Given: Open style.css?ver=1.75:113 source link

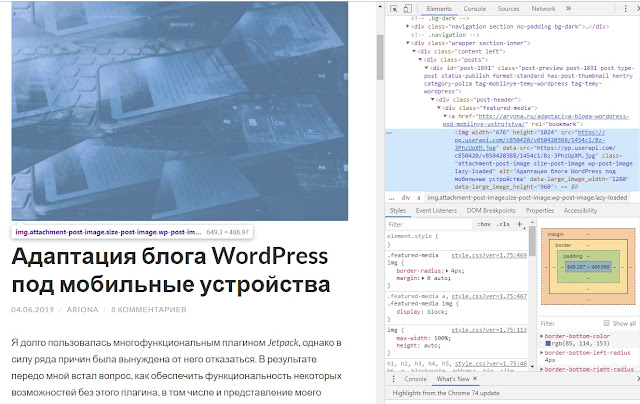Looking at the screenshot, I should coord(489,330).
